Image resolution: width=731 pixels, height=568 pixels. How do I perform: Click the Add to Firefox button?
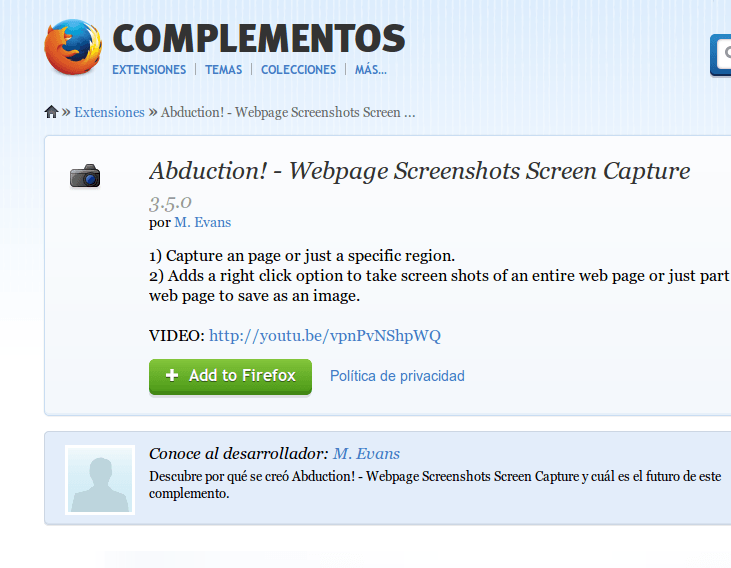coord(230,376)
